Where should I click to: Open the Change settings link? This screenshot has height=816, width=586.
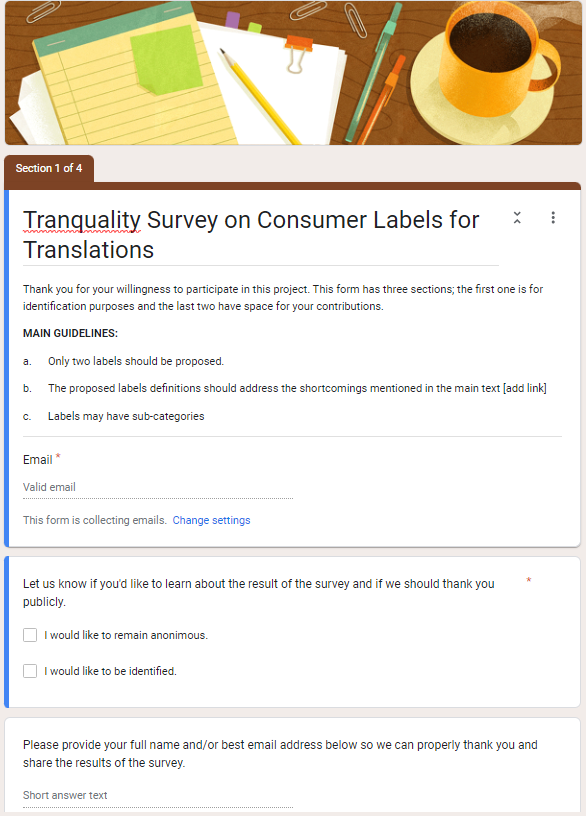tap(211, 520)
